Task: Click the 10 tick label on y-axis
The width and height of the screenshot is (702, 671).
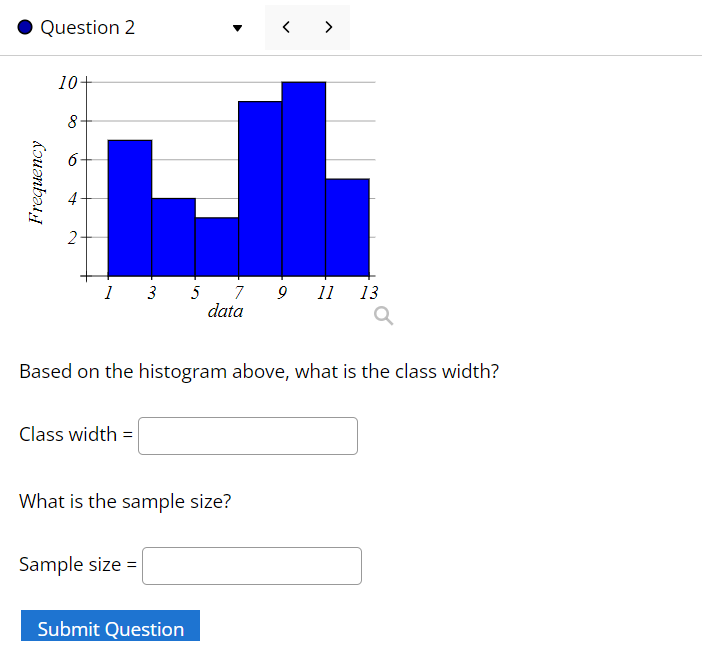Action: coord(68,83)
